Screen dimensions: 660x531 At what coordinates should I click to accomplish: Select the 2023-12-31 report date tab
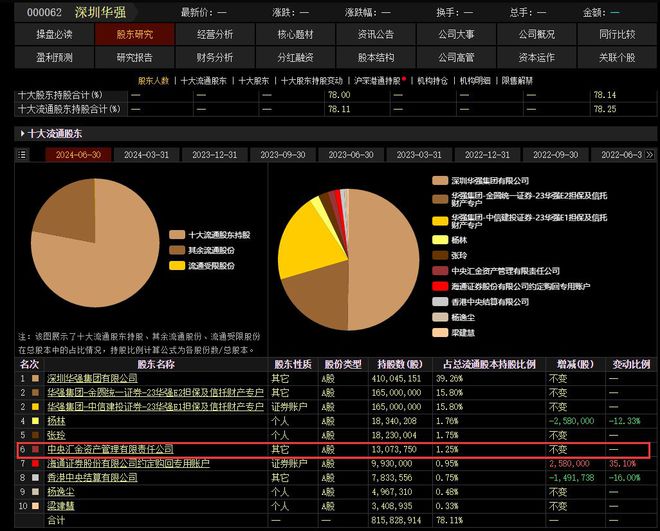point(215,155)
